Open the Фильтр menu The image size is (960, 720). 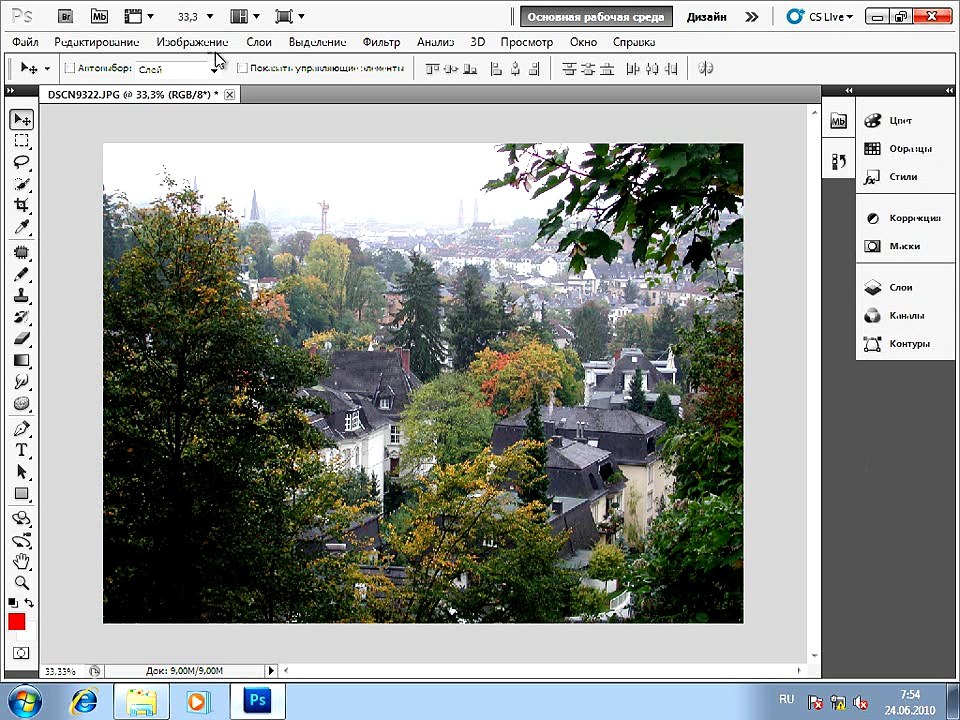pyautogui.click(x=381, y=42)
